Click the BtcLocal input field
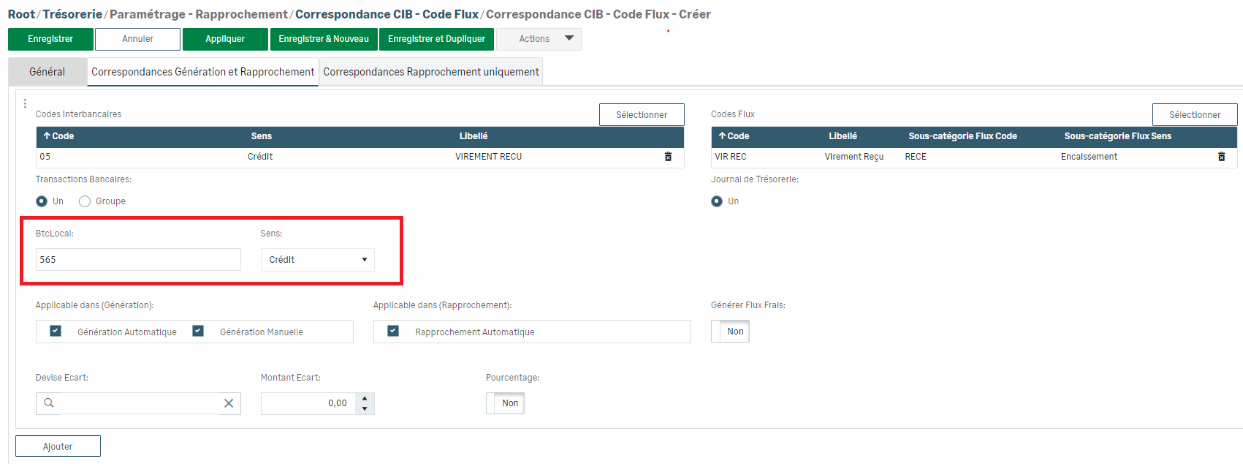This screenshot has height=464, width=1243. [x=138, y=260]
